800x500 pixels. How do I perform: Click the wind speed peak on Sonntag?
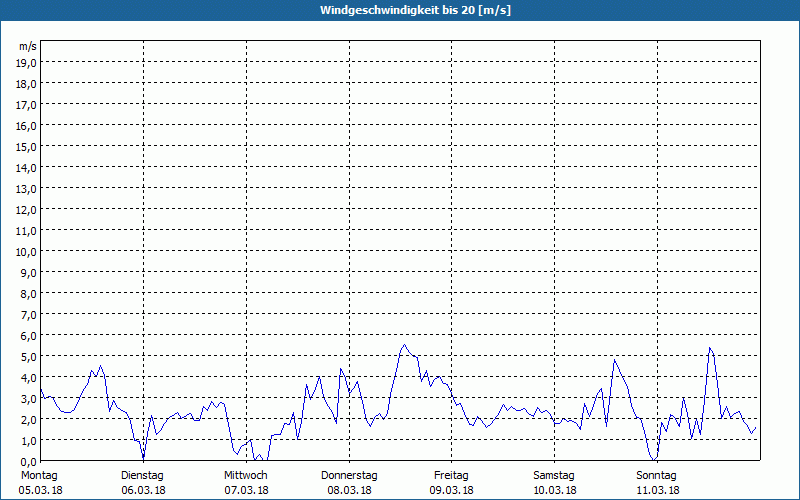(710, 348)
